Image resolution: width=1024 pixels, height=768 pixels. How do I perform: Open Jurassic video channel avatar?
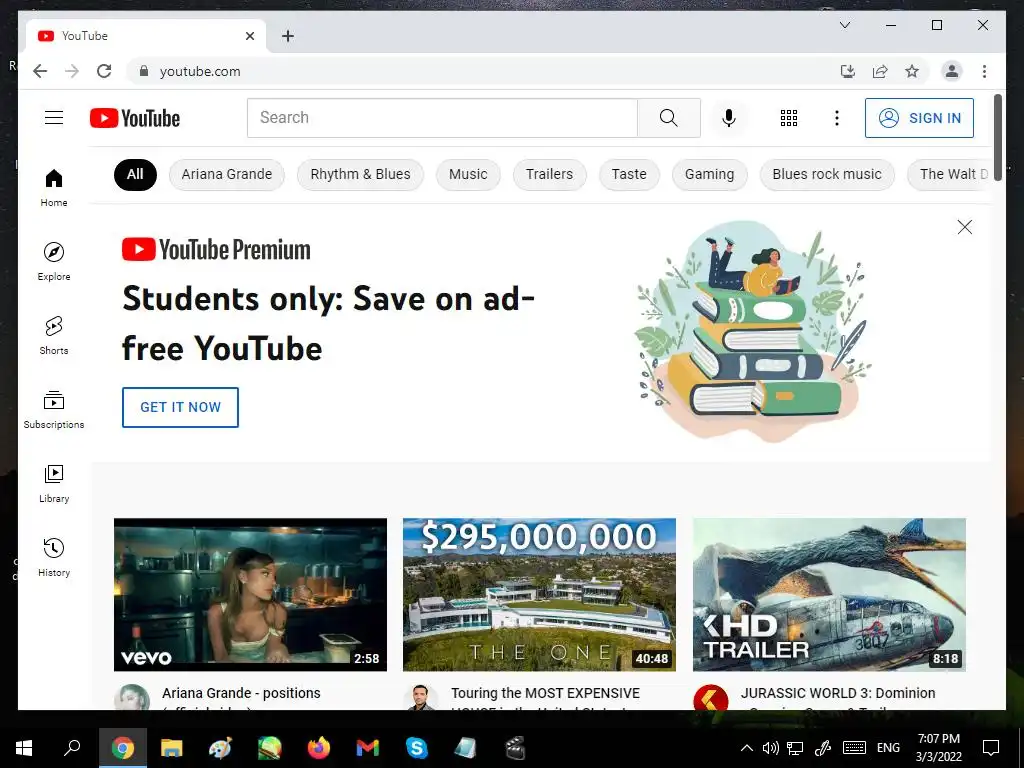click(711, 698)
